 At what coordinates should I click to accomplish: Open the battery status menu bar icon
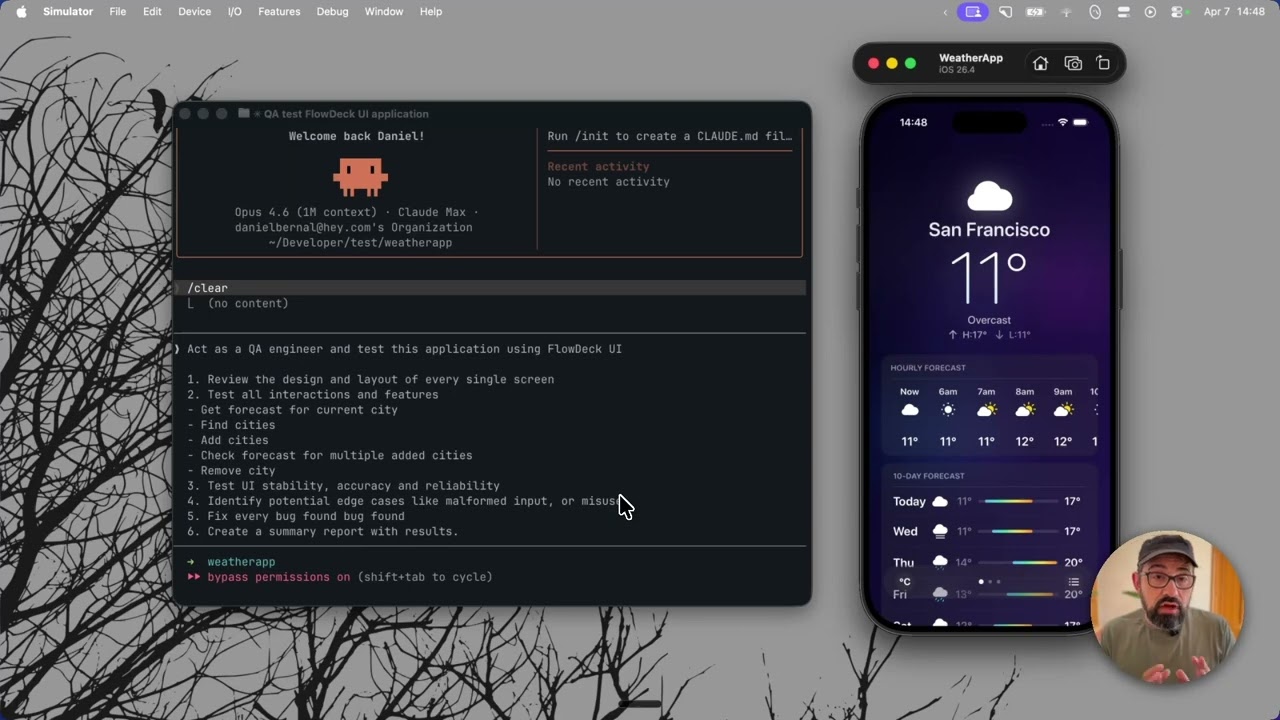(x=1035, y=12)
